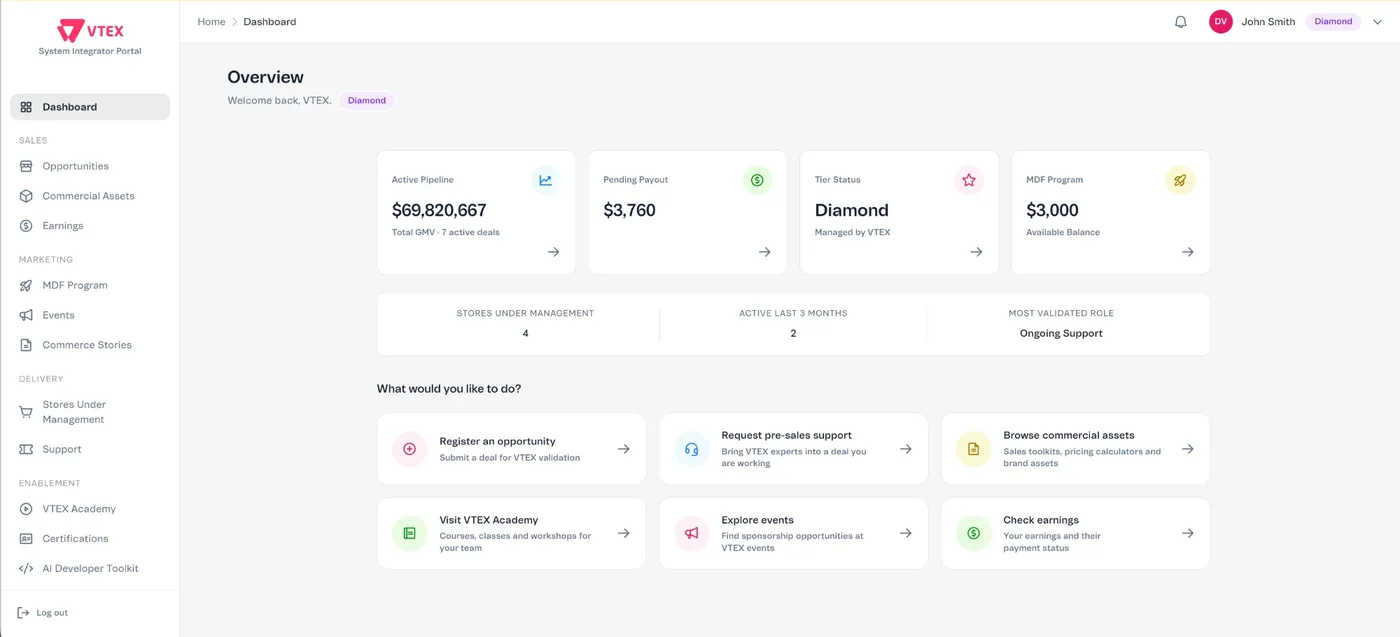Viewport: 1400px width, 637px height.
Task: Click the VTEX logo in sidebar
Action: pos(90,31)
